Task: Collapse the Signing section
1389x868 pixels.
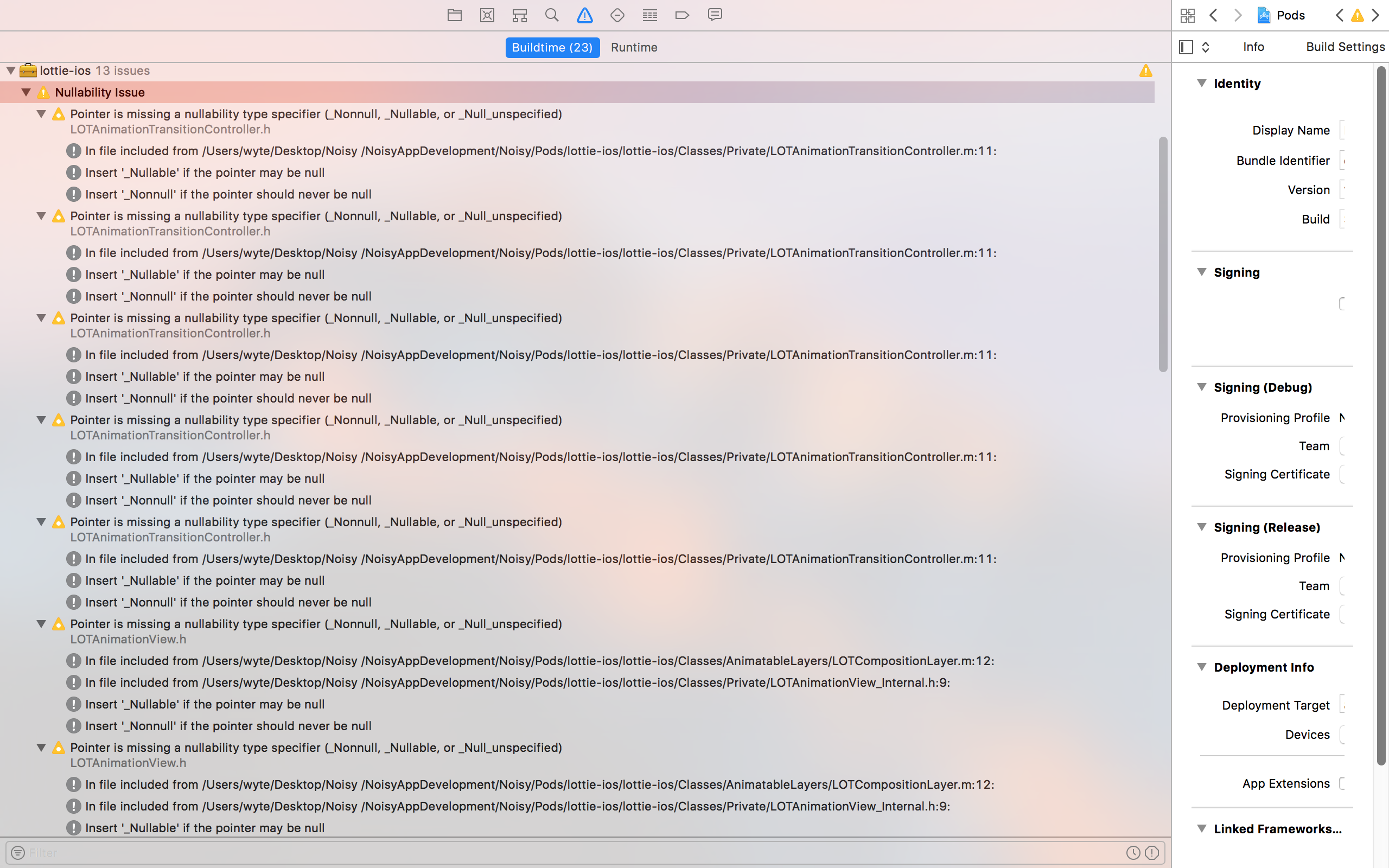Action: (x=1201, y=272)
